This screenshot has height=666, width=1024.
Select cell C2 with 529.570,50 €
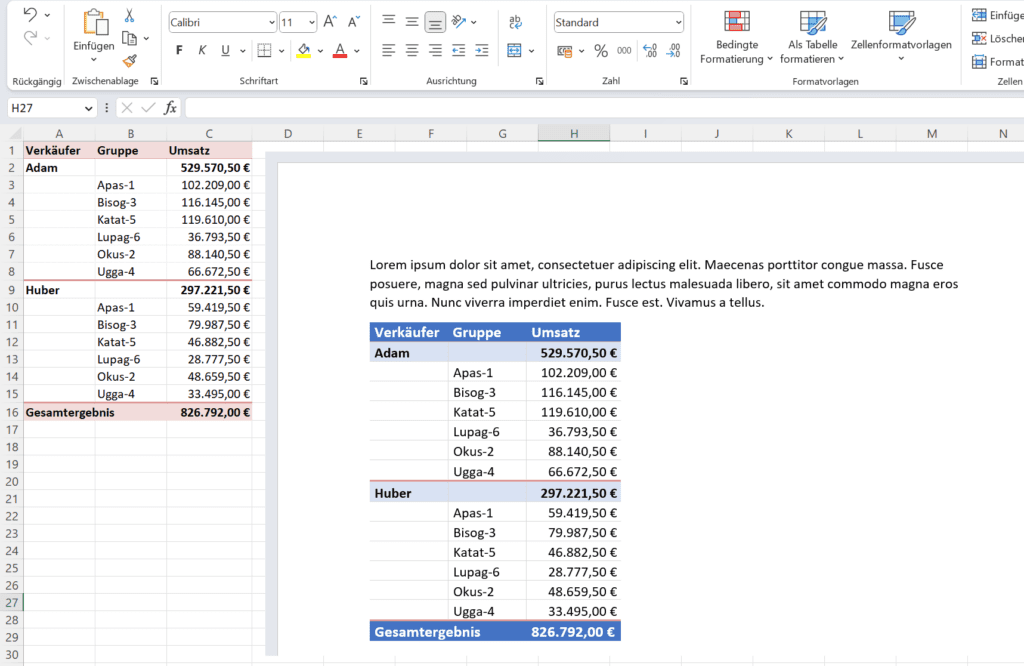click(209, 168)
